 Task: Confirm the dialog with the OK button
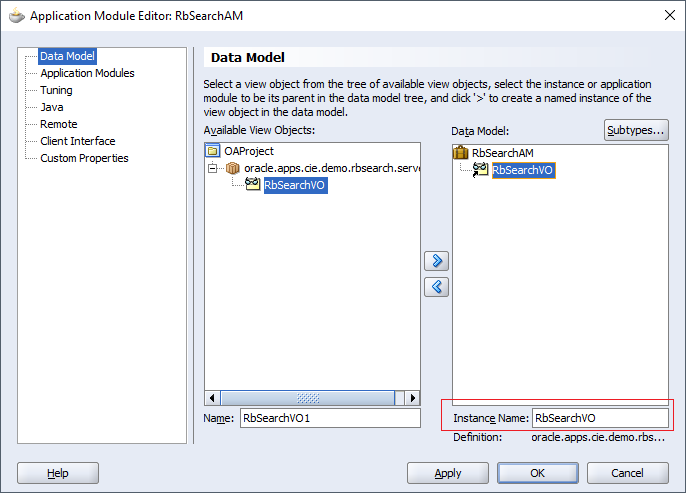[x=538, y=473]
